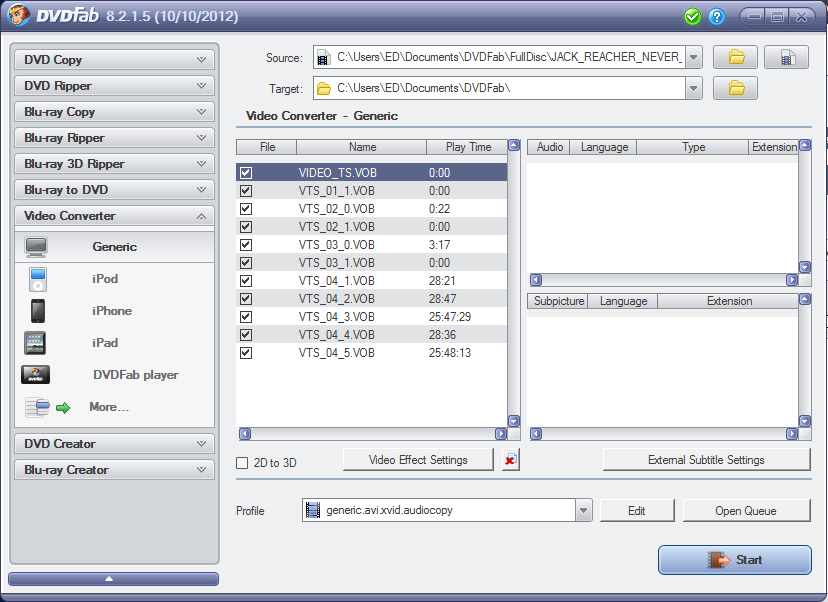Screen dimensions: 828x602
Task: Collapse the Video Converter section
Action: click(x=114, y=215)
